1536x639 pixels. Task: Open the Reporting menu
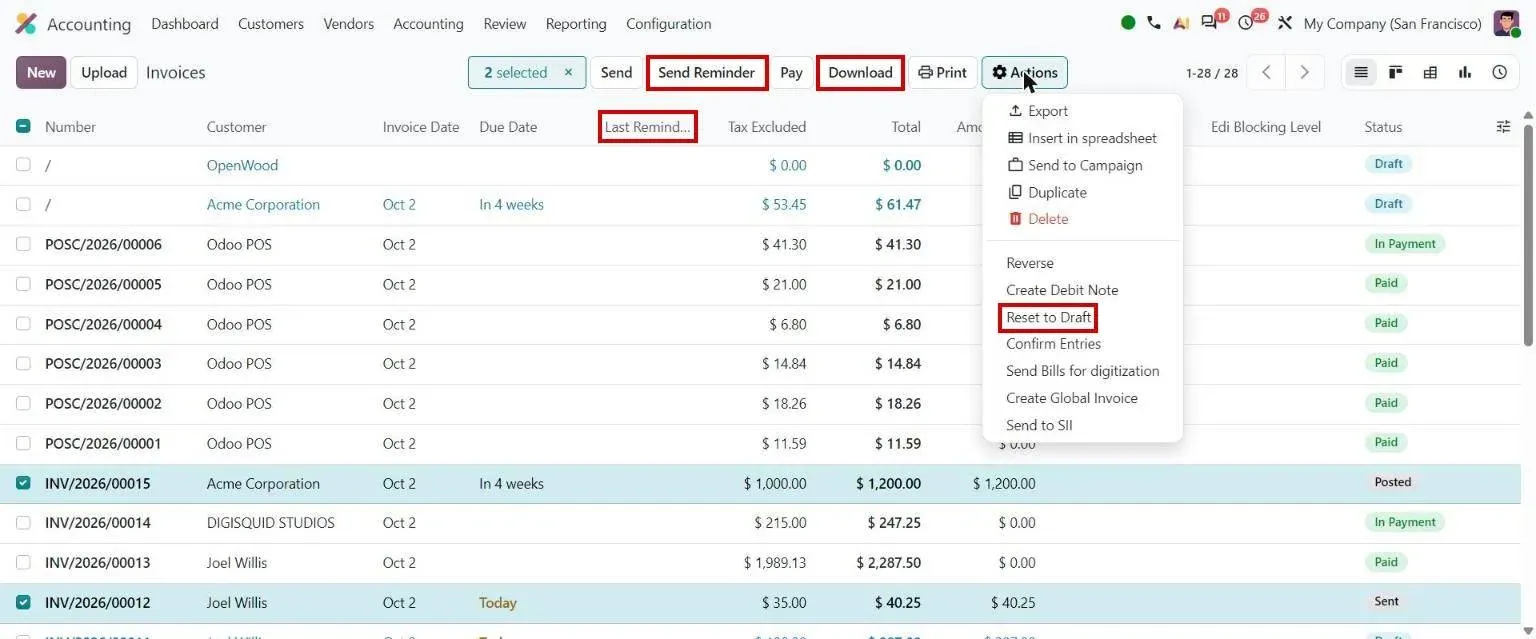pos(576,24)
